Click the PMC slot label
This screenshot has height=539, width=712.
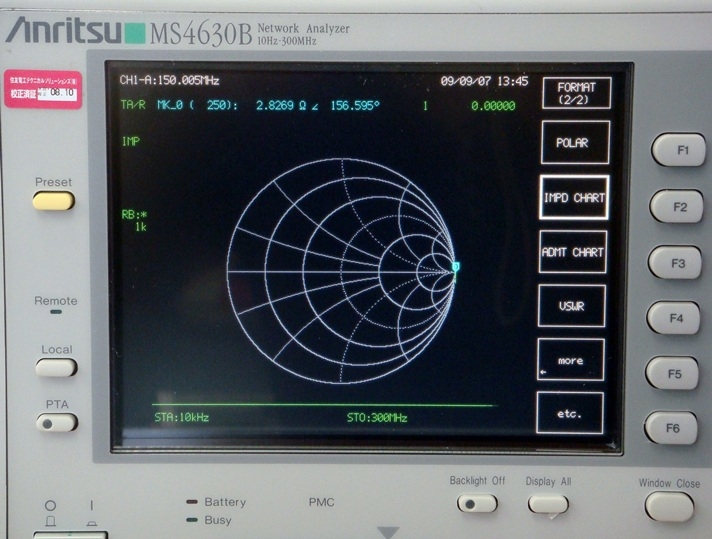(321, 502)
